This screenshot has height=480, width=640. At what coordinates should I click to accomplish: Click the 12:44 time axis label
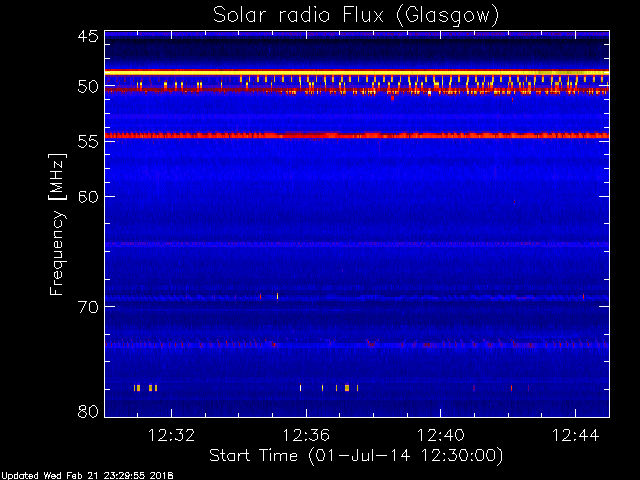pyautogui.click(x=576, y=435)
